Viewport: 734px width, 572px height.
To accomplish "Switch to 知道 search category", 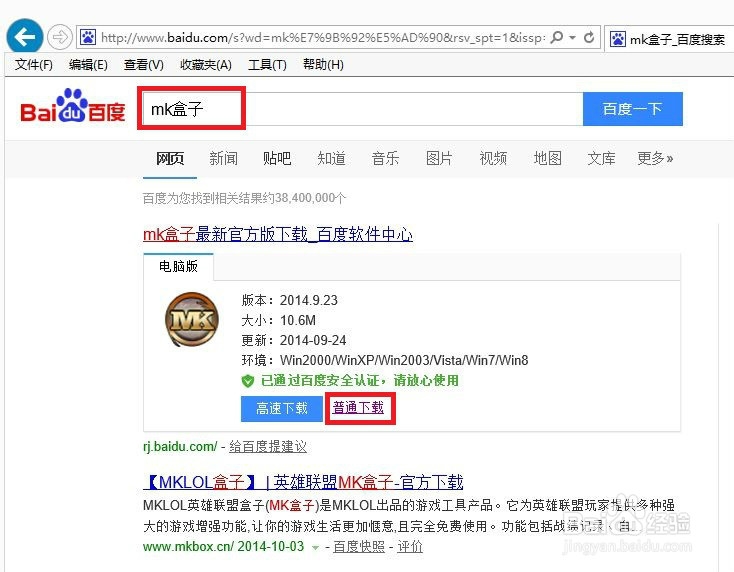I will pyautogui.click(x=331, y=159).
